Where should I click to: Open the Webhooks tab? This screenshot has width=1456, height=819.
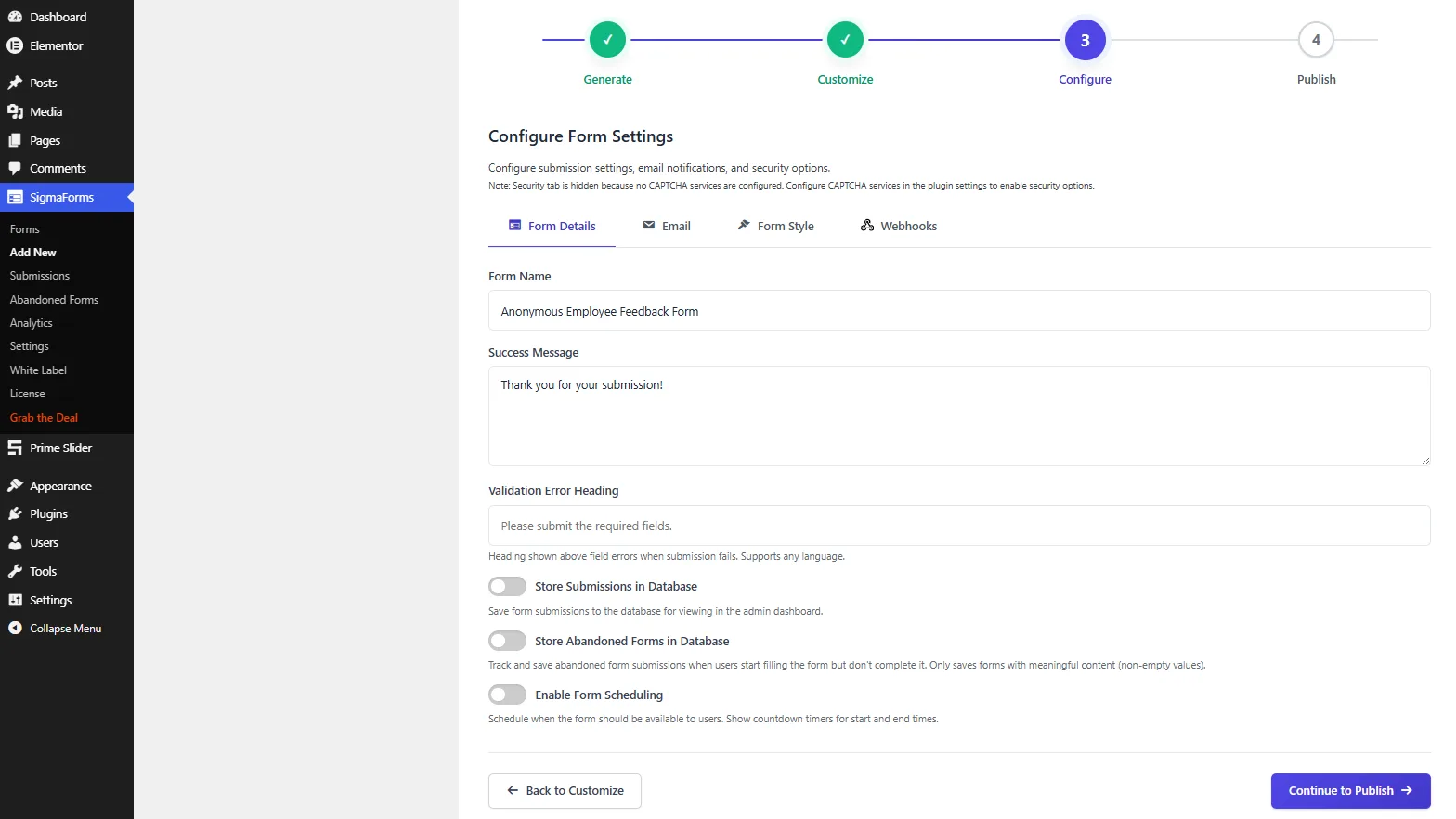click(899, 226)
